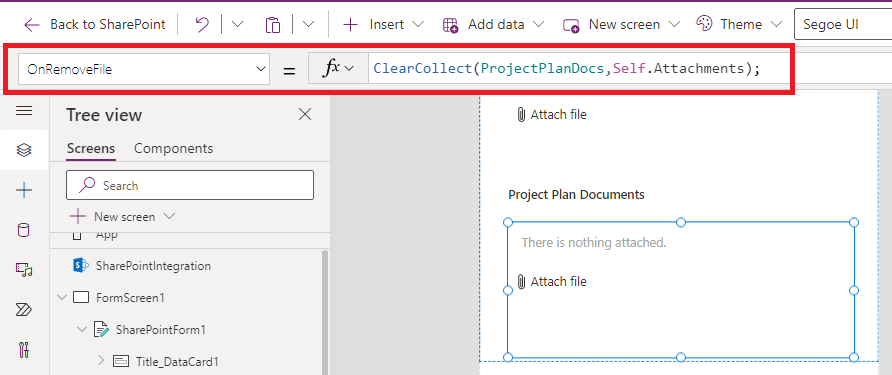Image resolution: width=892 pixels, height=375 pixels.
Task: Click the SharePointForm1 form icon
Action: pos(101,329)
